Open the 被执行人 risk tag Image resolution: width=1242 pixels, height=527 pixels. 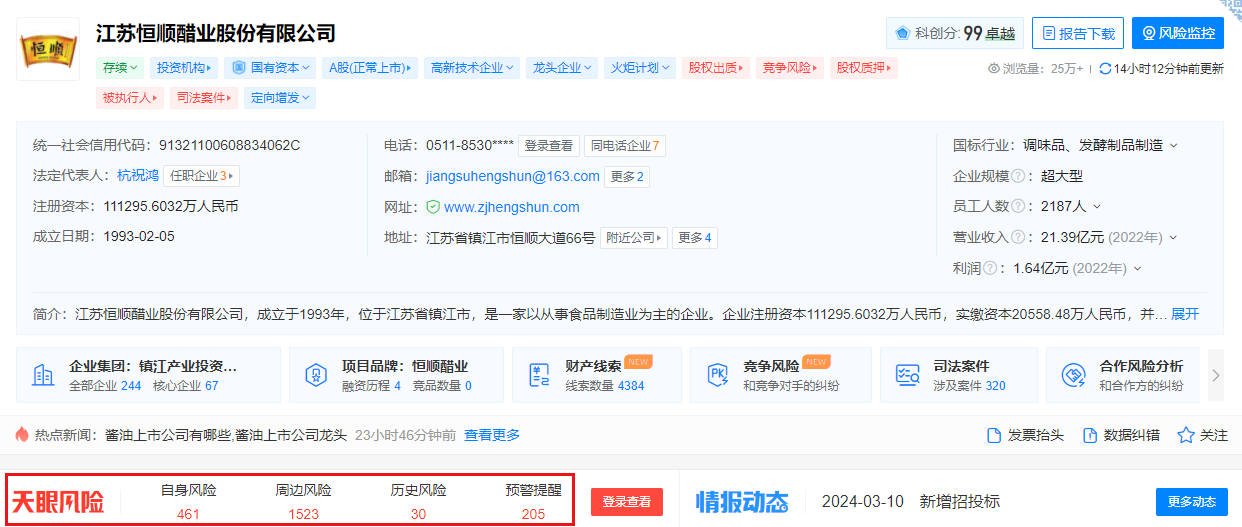point(130,97)
